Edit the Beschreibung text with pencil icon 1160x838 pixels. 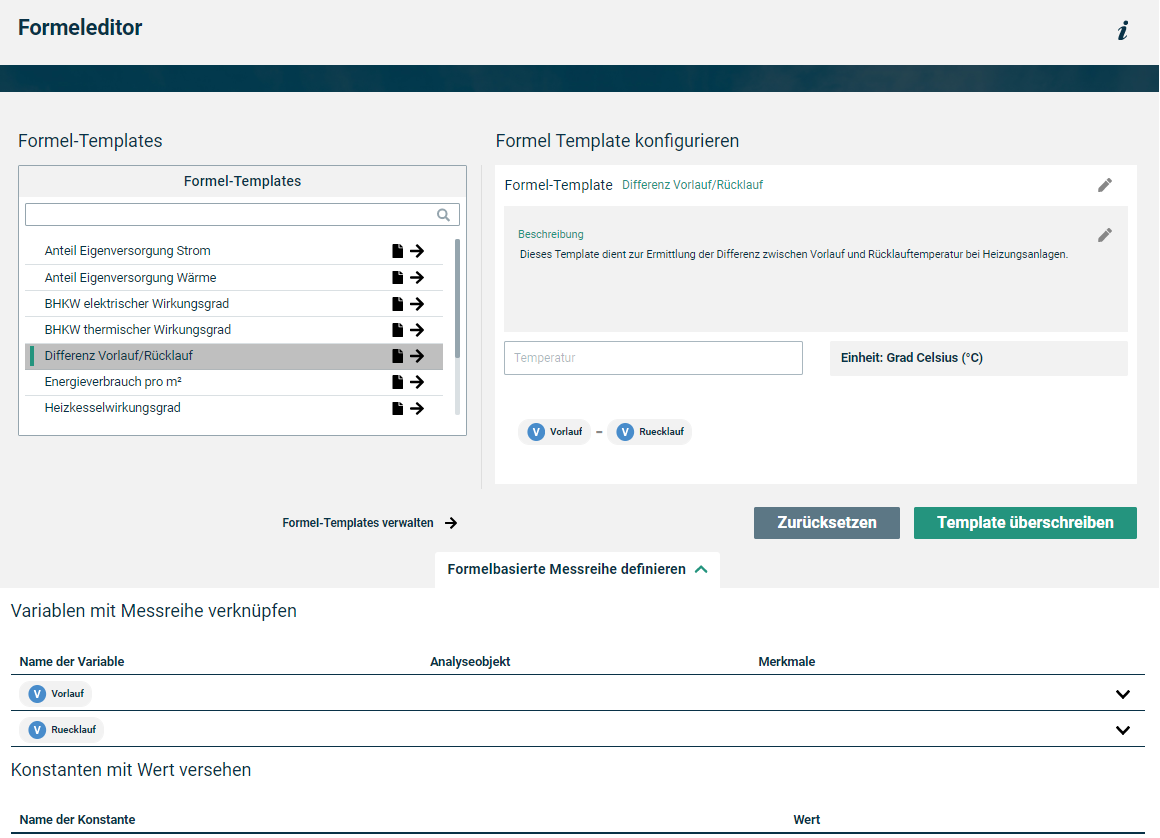(1104, 235)
